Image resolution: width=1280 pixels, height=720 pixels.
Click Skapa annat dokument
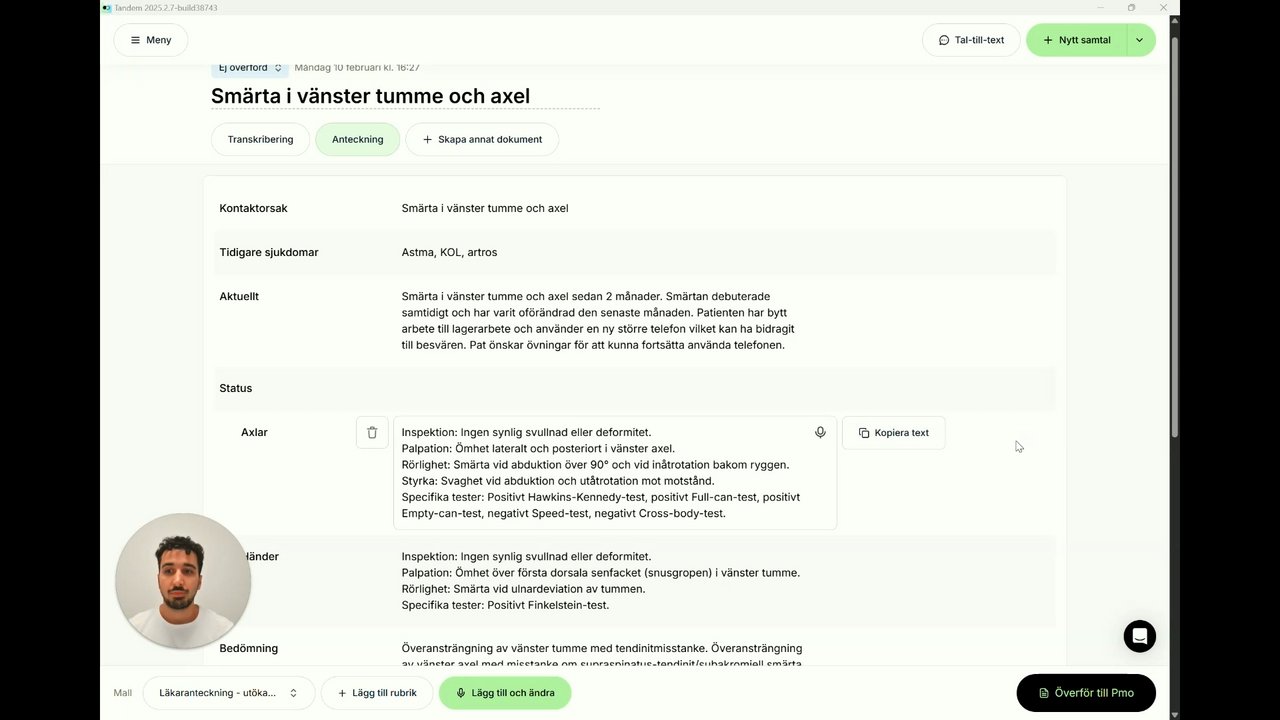click(x=482, y=139)
